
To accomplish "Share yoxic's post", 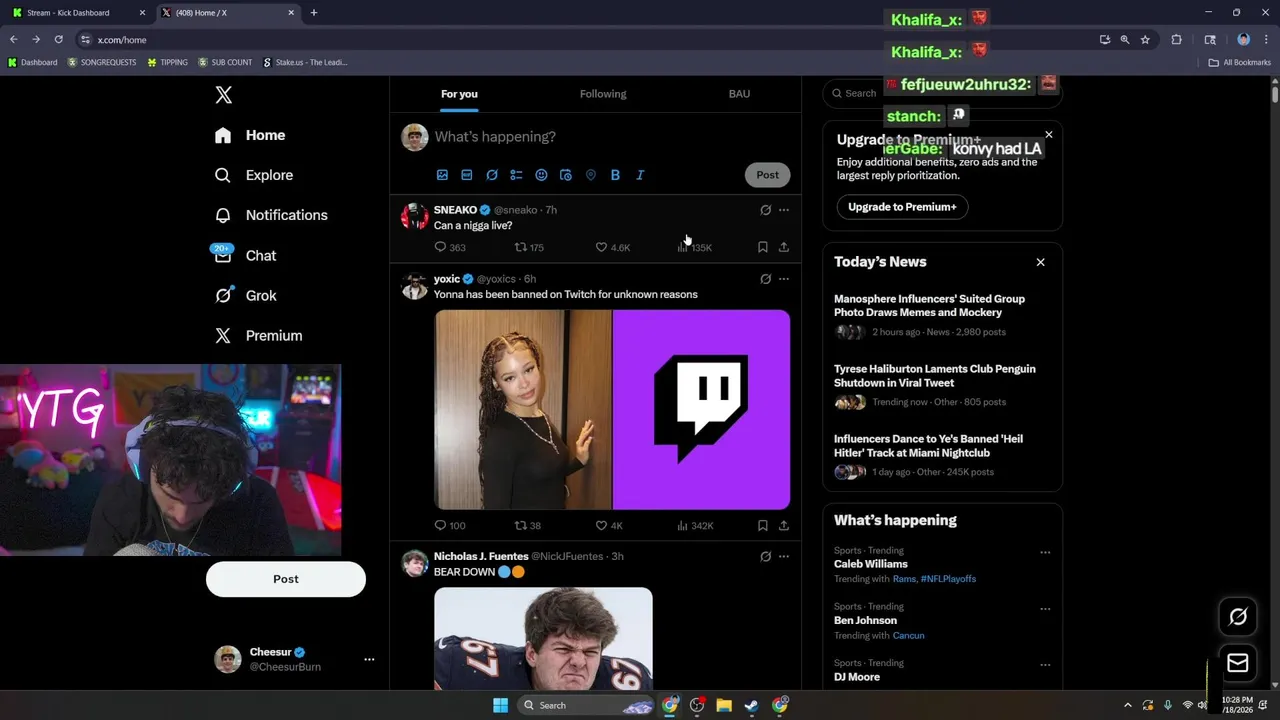I will pyautogui.click(x=784, y=525).
